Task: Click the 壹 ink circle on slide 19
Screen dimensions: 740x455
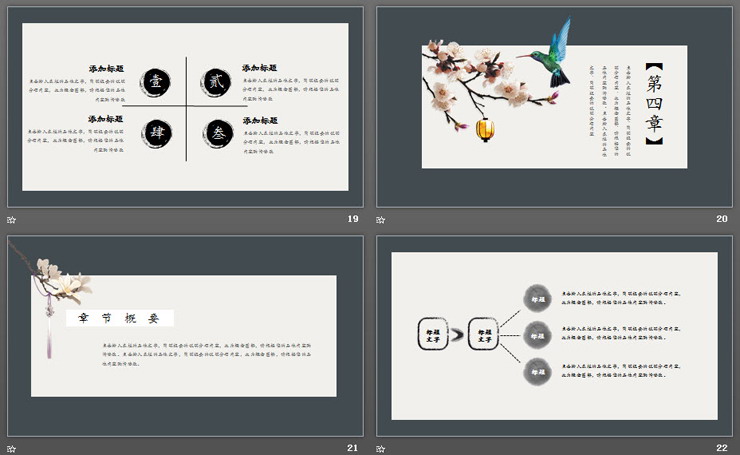Action: pos(156,82)
